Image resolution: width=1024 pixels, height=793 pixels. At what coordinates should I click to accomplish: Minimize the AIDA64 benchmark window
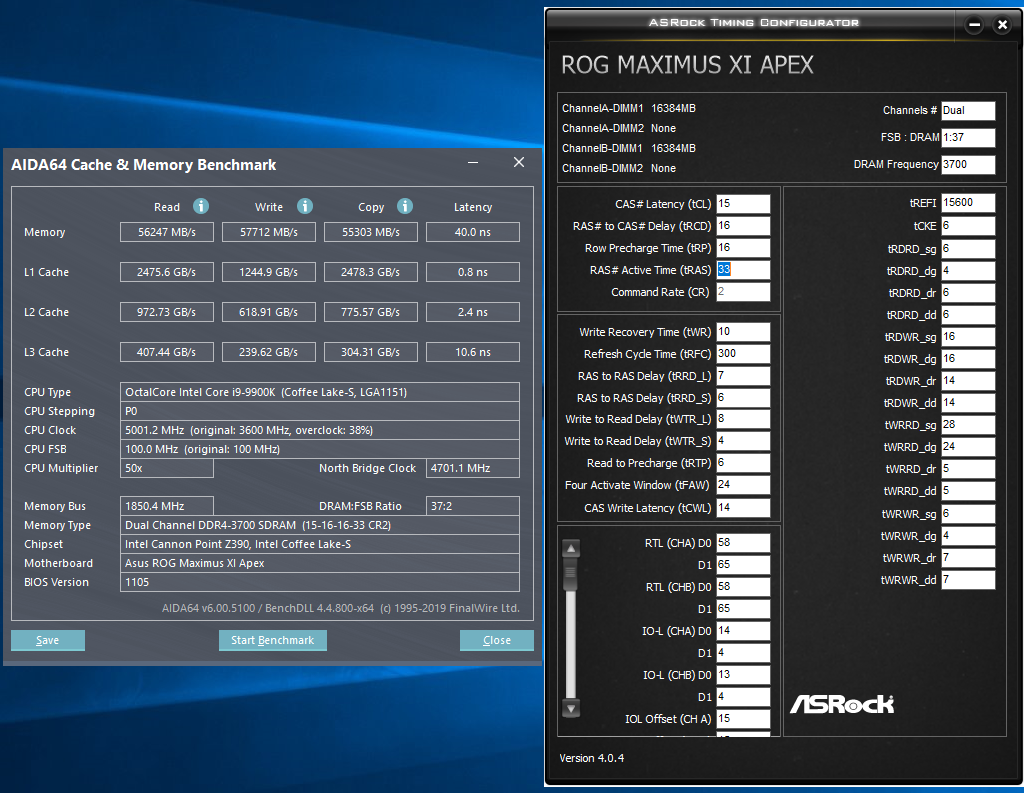473,162
